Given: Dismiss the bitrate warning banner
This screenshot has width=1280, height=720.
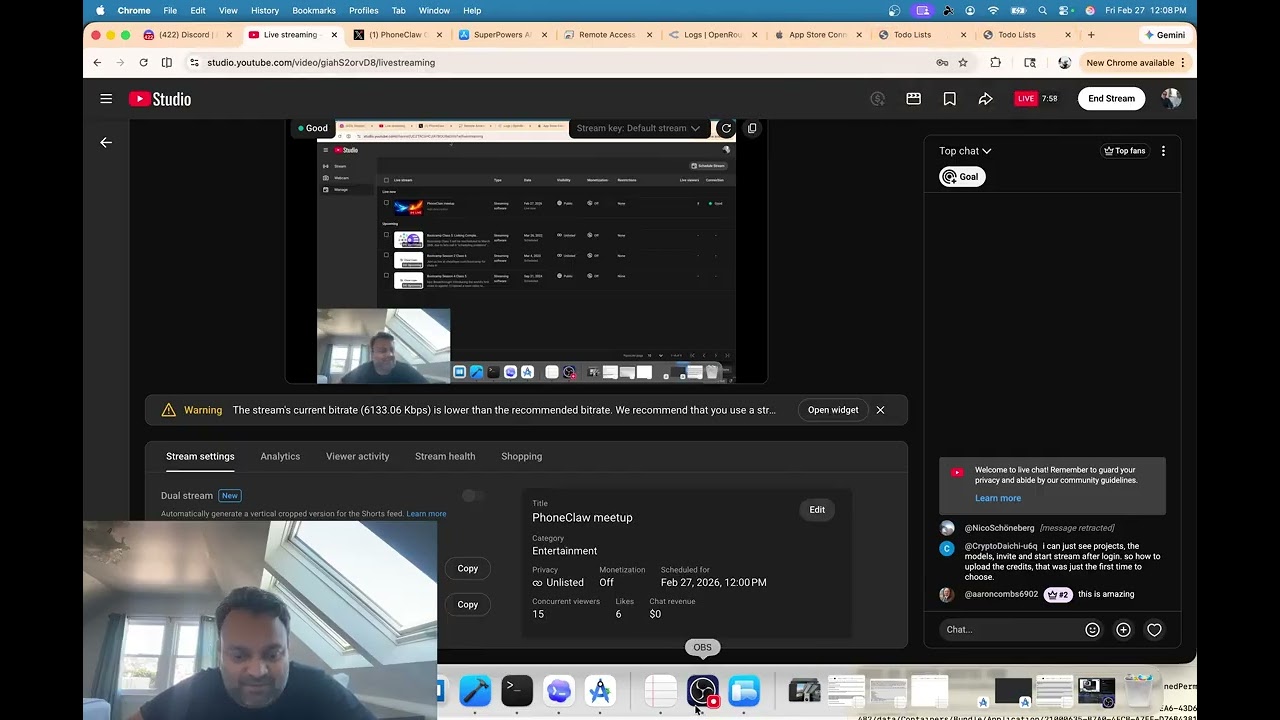Looking at the screenshot, I should point(880,410).
